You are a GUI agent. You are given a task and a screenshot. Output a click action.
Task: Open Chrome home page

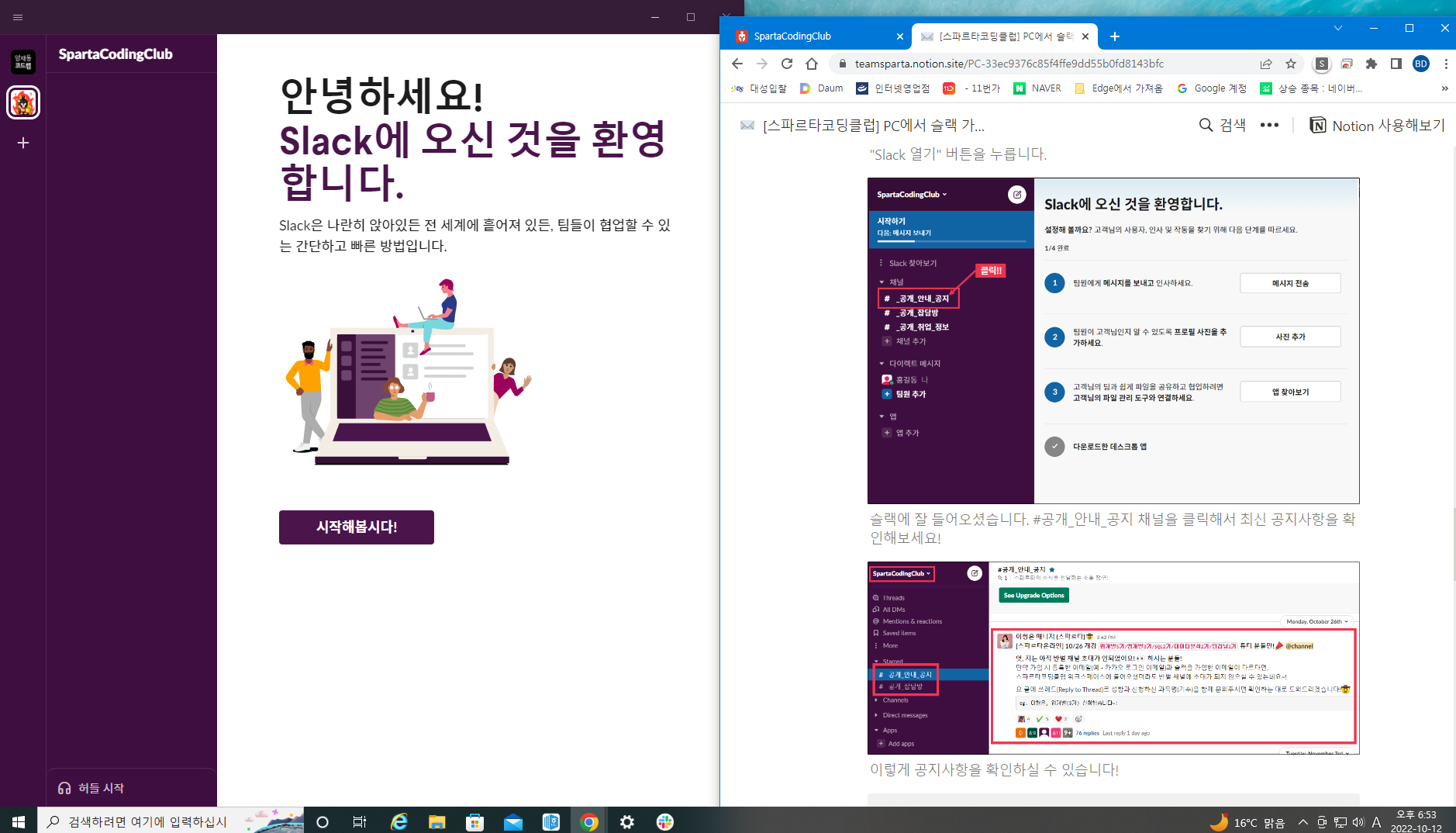click(x=812, y=64)
